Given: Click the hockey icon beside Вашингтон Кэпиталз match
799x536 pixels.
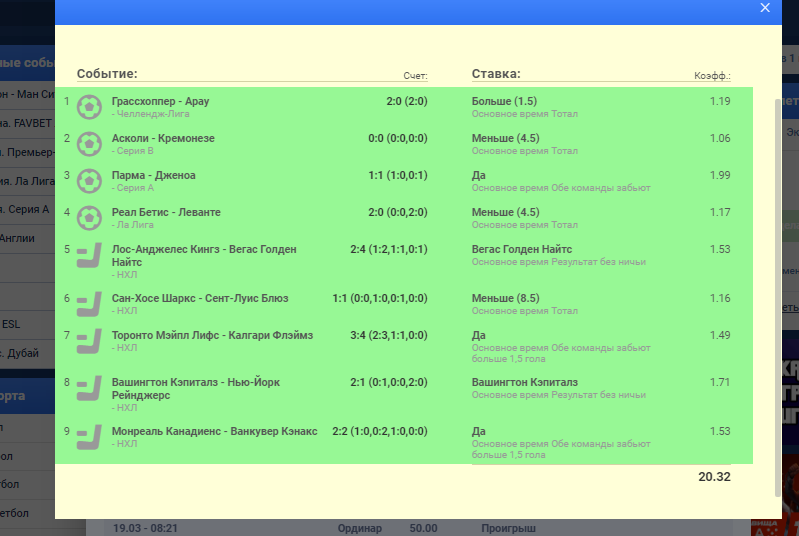Looking at the screenshot, I should 90,388.
